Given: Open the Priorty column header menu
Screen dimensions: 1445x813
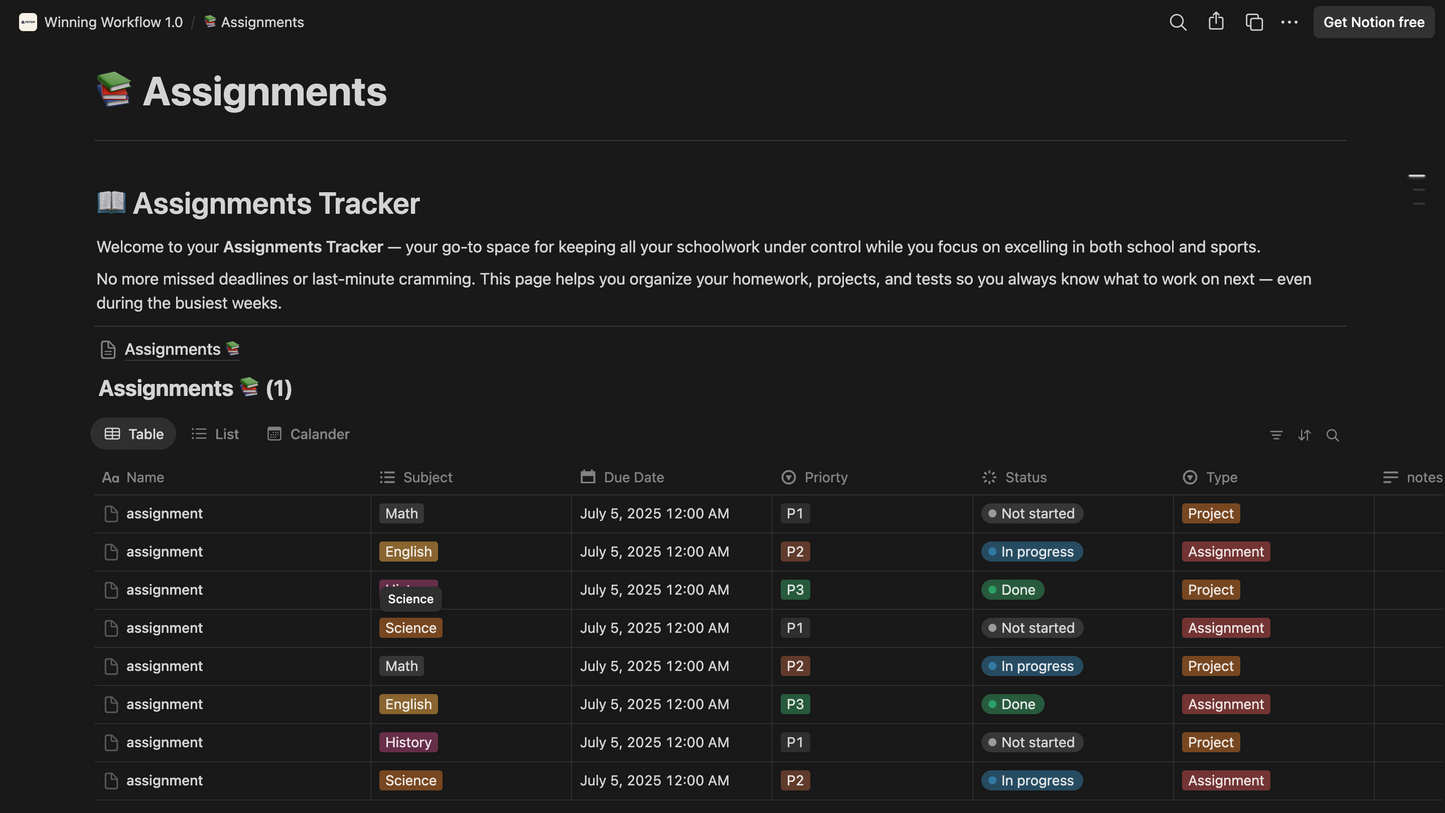Looking at the screenshot, I should 825,477.
